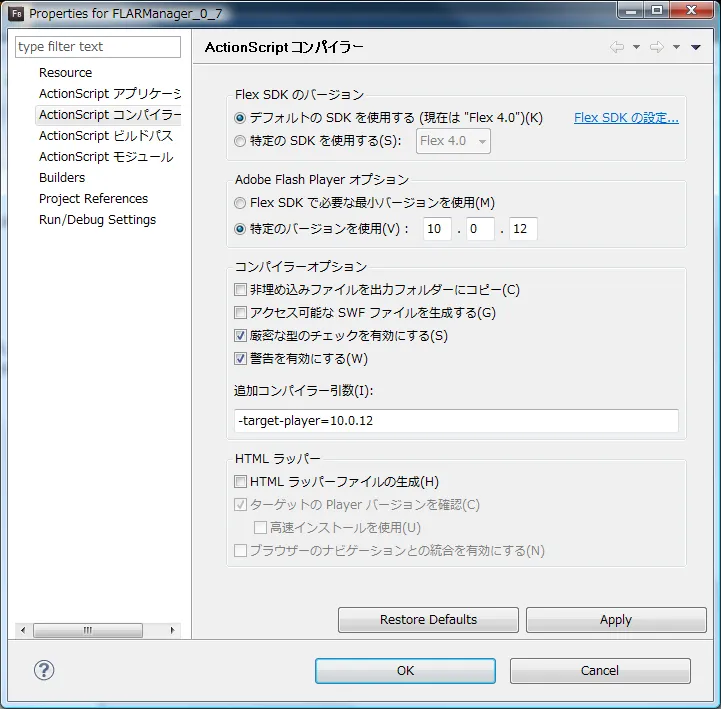The width and height of the screenshot is (721, 709).
Task: Enable HTML wrapper file generation checkbox (H)
Action: tap(240, 481)
